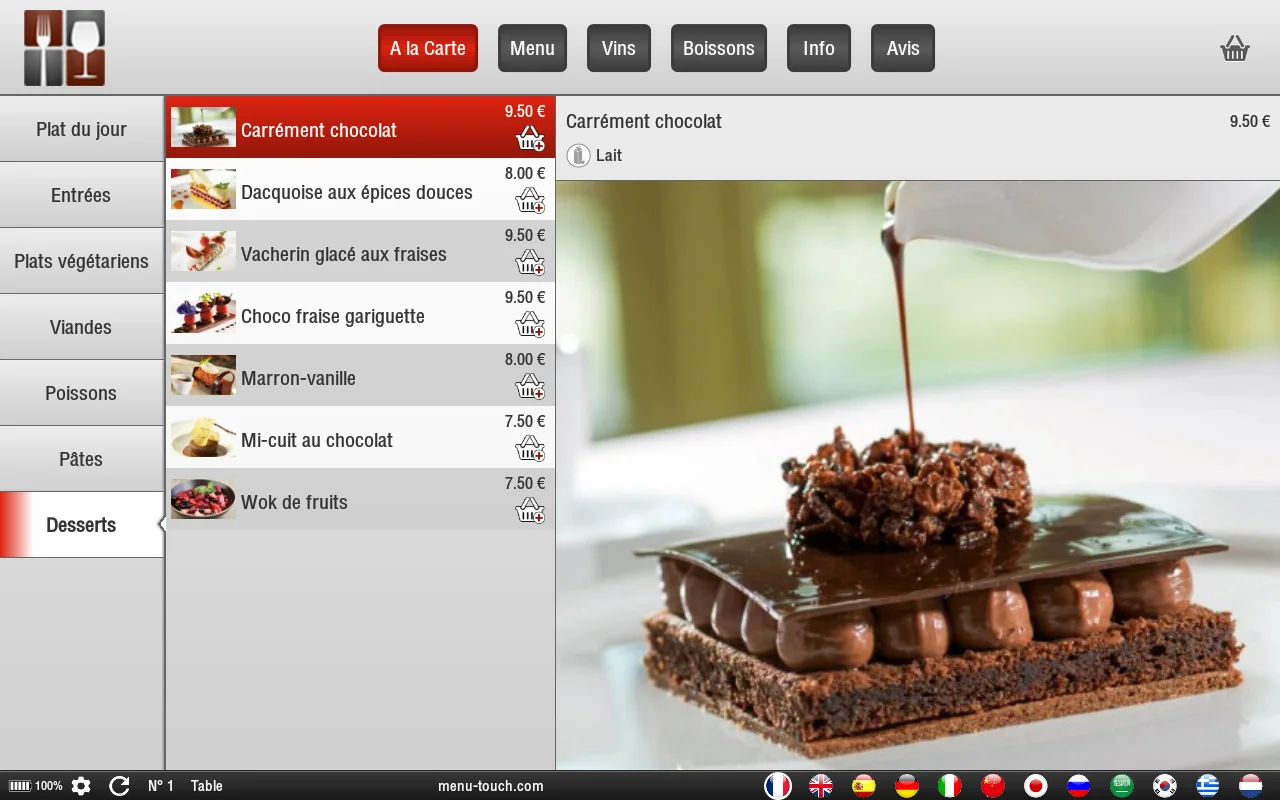Tap the Lait allergen icon
Screen dimensions: 1280x800
(x=578, y=156)
